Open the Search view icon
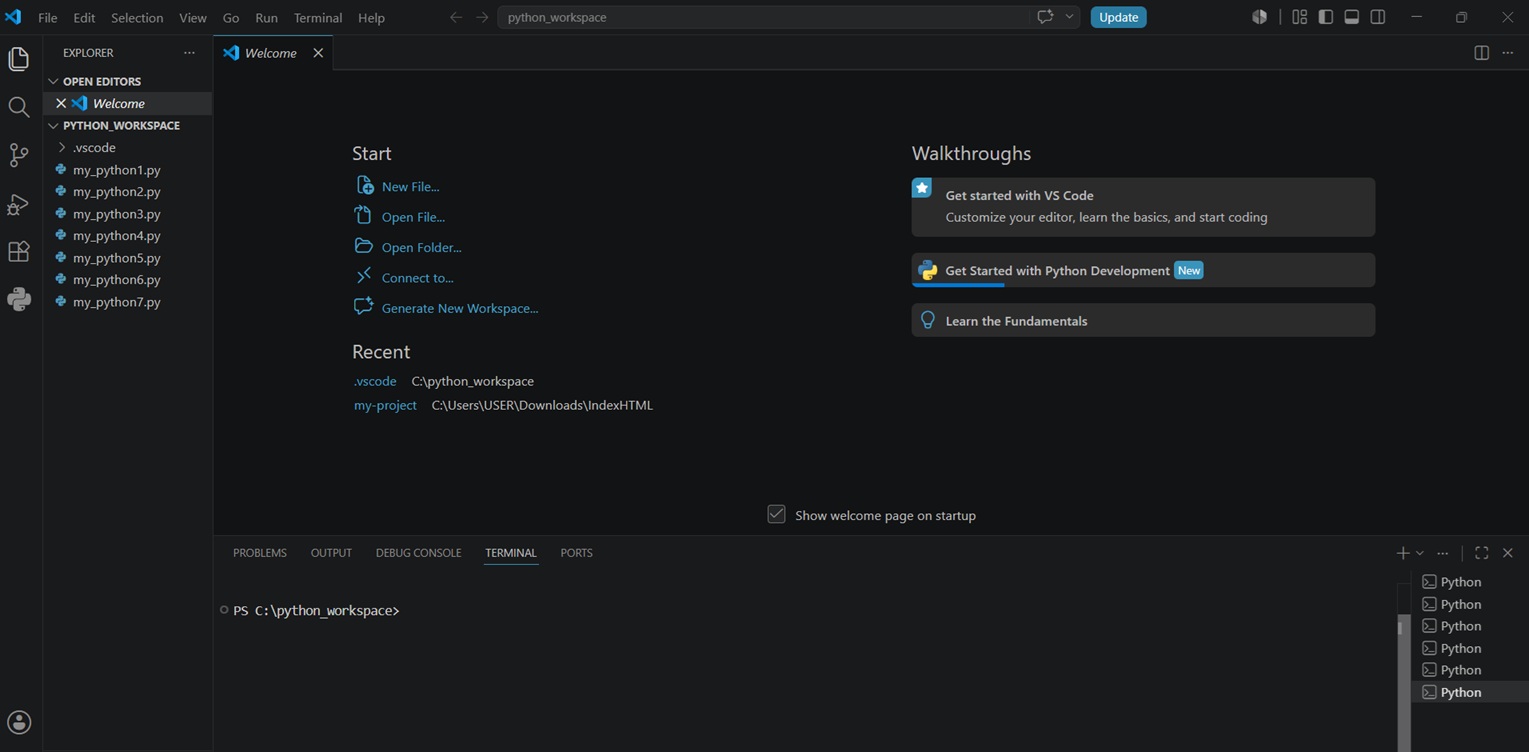Image resolution: width=1529 pixels, height=752 pixels. pyautogui.click(x=18, y=107)
